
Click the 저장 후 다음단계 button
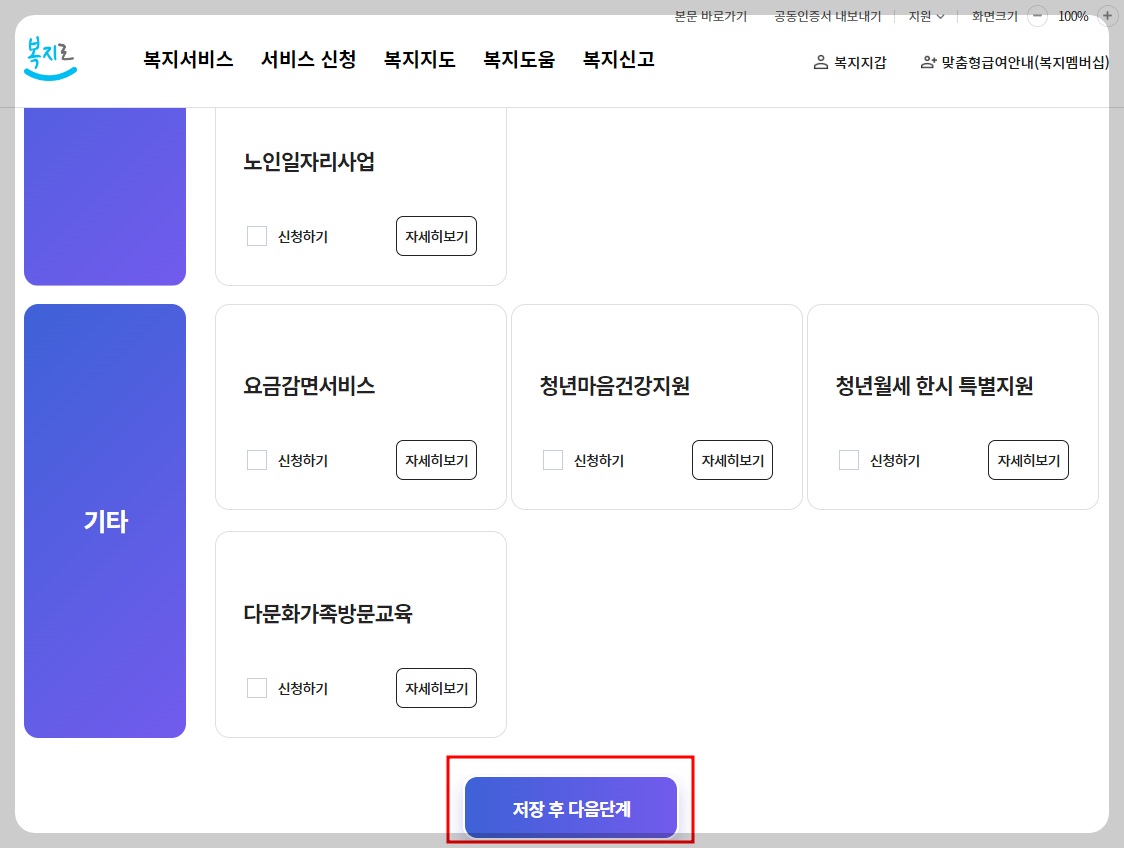570,806
